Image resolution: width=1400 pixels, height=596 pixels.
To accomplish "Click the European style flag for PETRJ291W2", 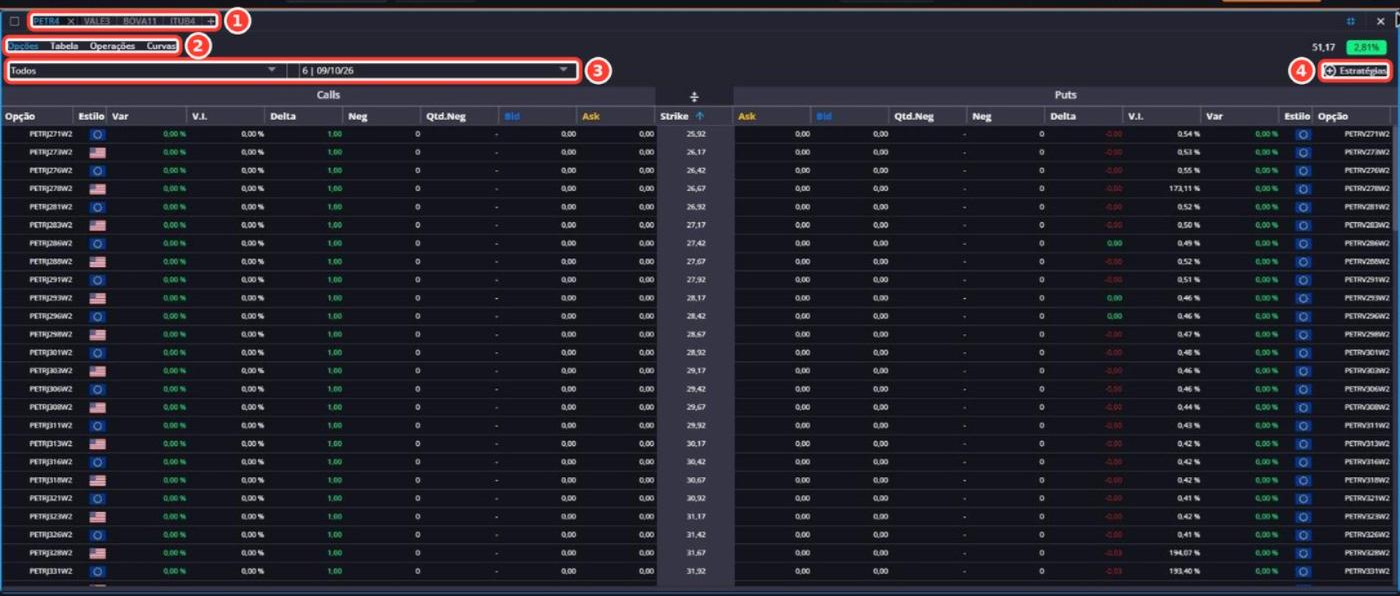I will [x=97, y=279].
